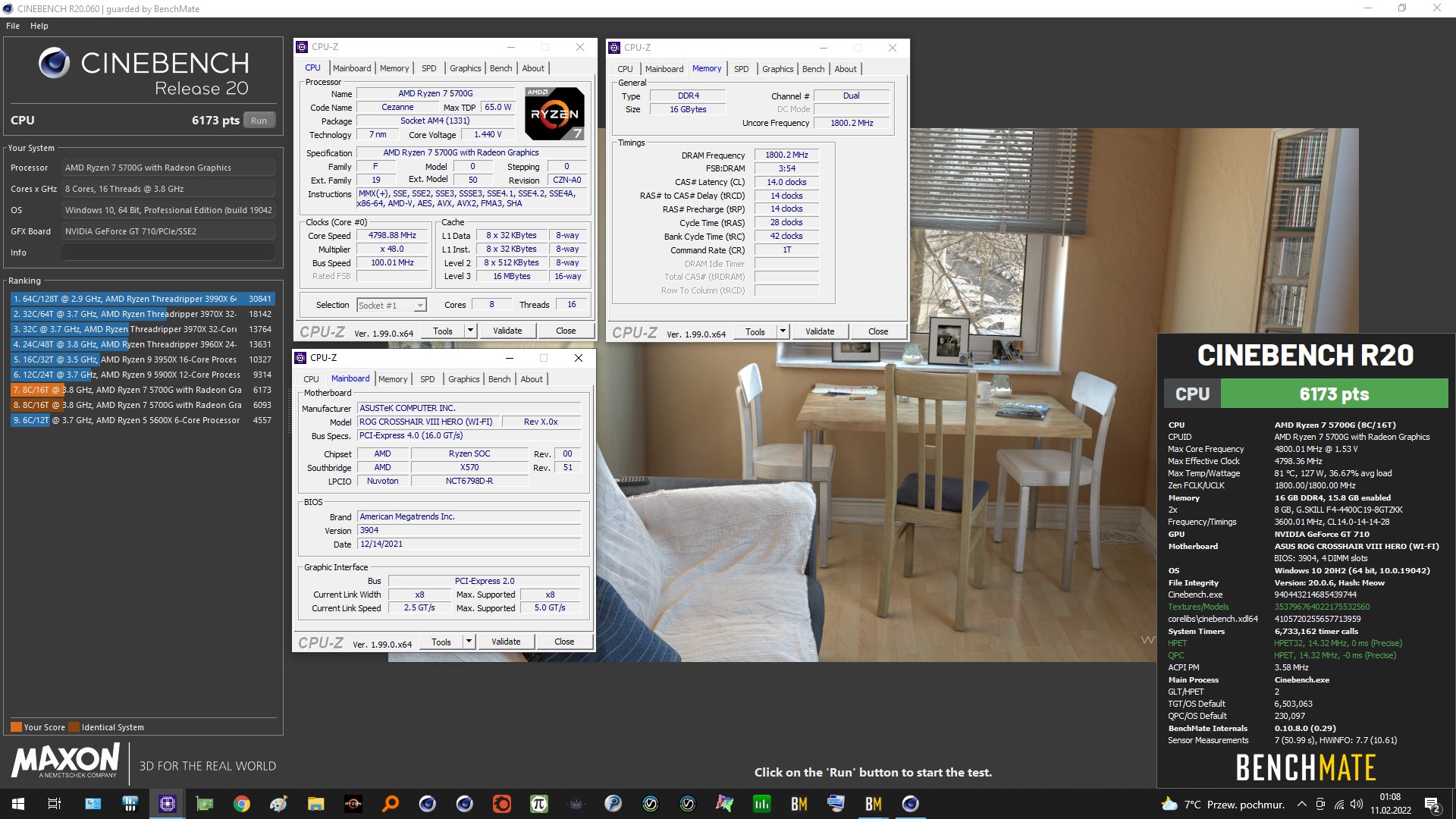Open the weather widget showing 7°C
Screen dimensions: 1456x819
pyautogui.click(x=1222, y=805)
